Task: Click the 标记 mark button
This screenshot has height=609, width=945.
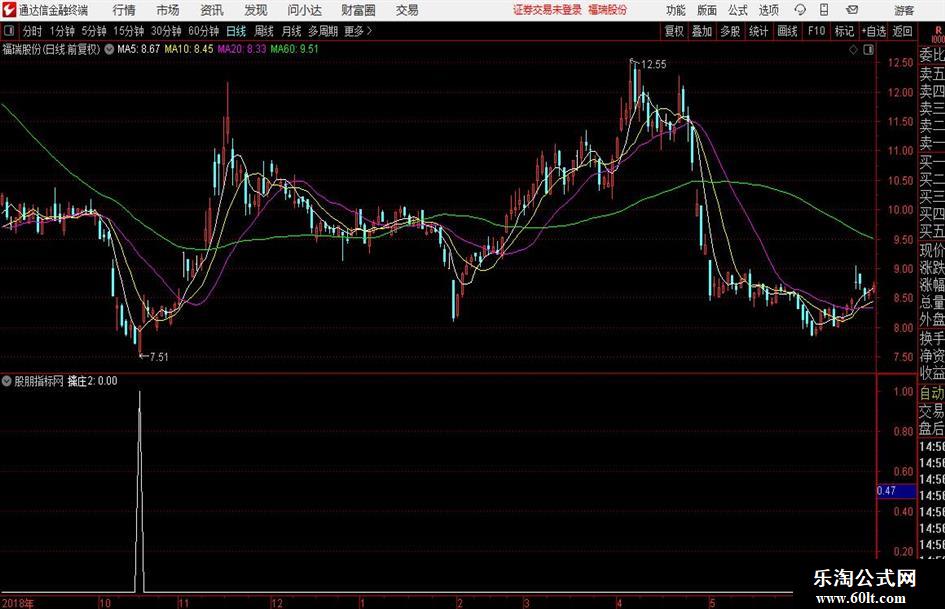Action: pos(844,31)
